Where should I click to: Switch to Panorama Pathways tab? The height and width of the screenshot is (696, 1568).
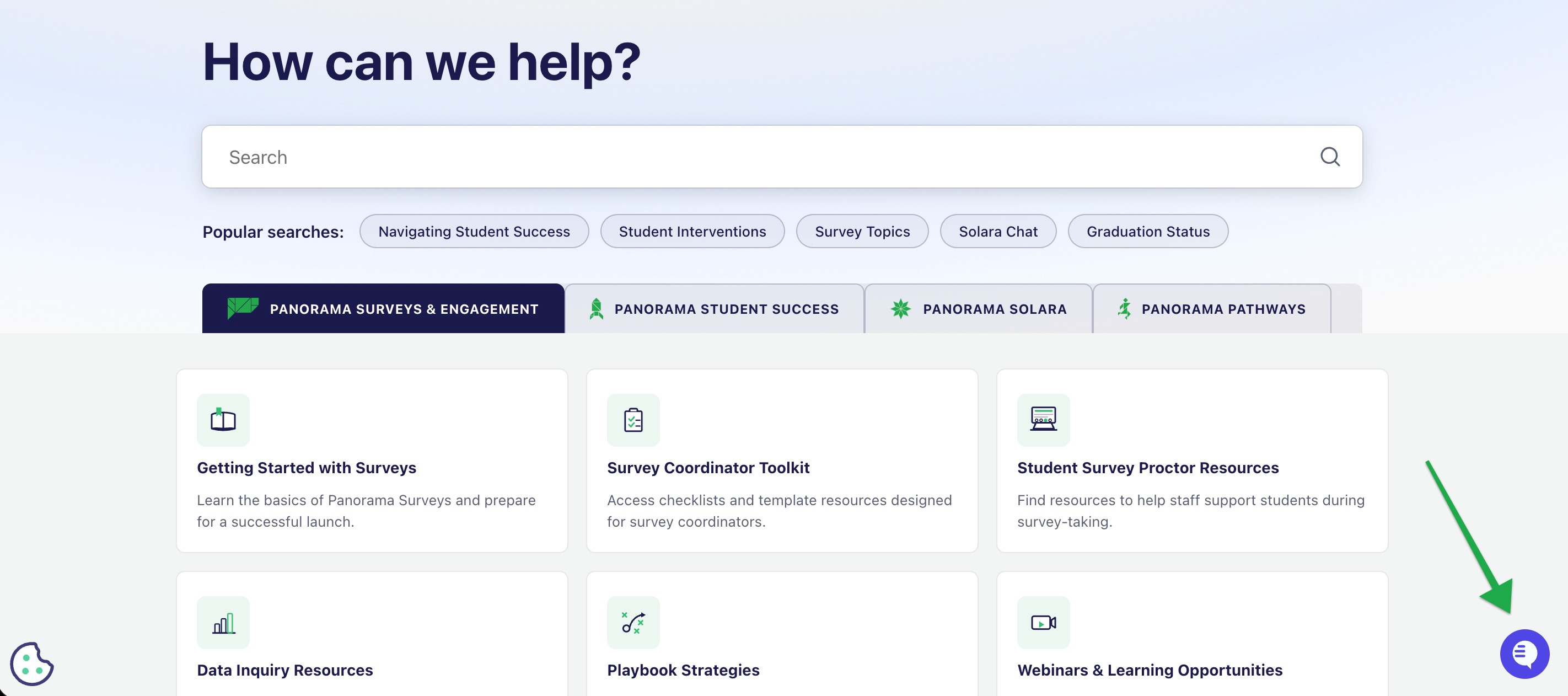[x=1211, y=309]
